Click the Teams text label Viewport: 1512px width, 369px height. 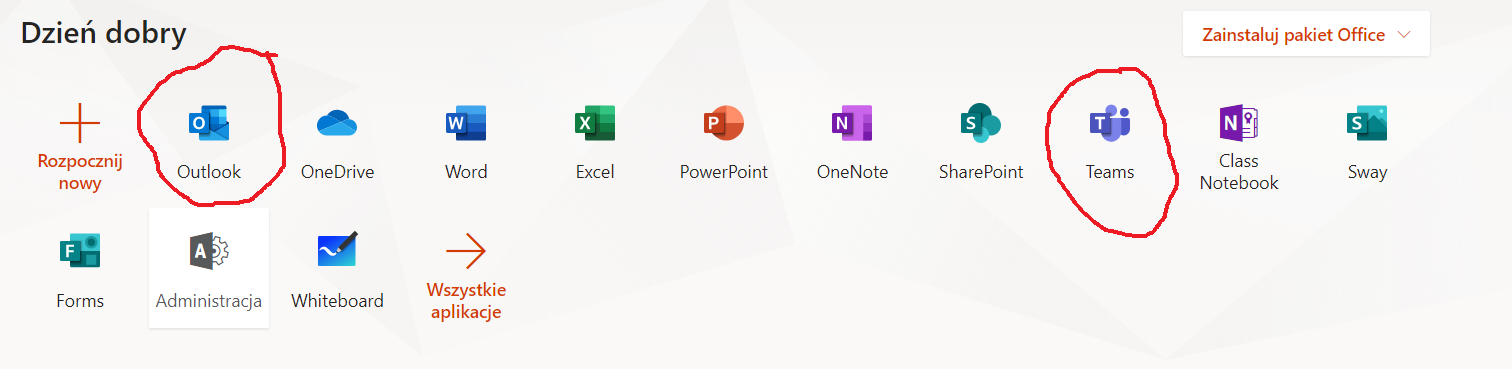click(1110, 172)
